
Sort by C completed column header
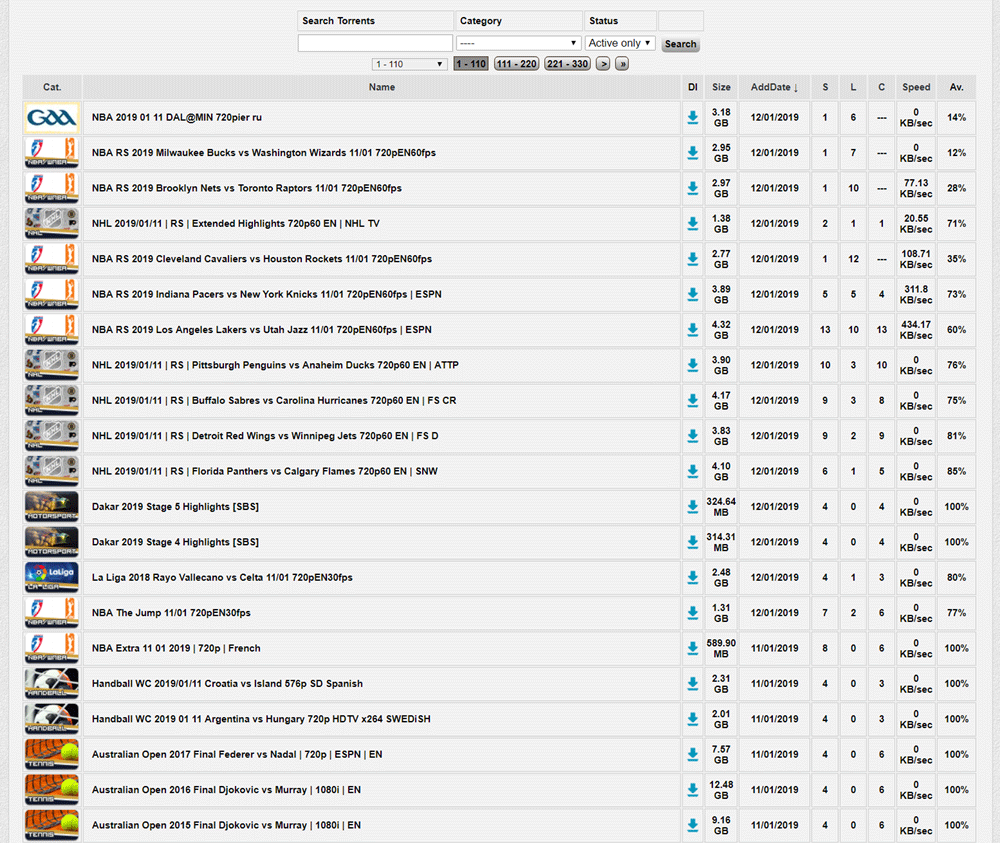(881, 87)
